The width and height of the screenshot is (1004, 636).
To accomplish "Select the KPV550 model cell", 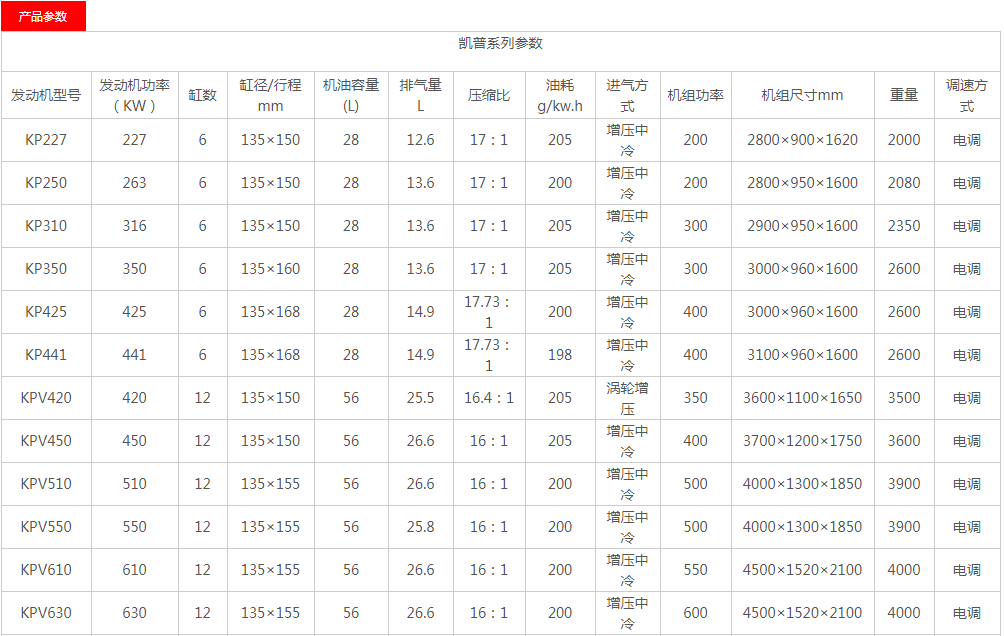I will click(46, 526).
